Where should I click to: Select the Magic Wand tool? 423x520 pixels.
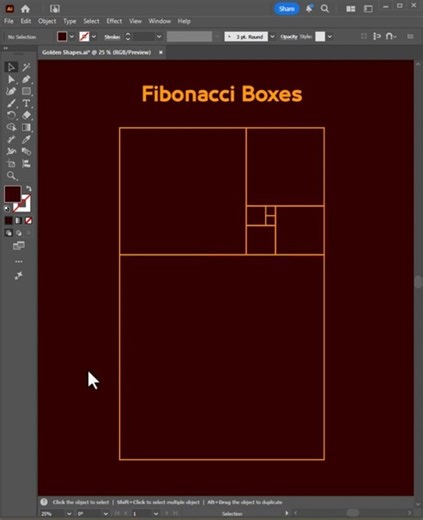pos(26,67)
